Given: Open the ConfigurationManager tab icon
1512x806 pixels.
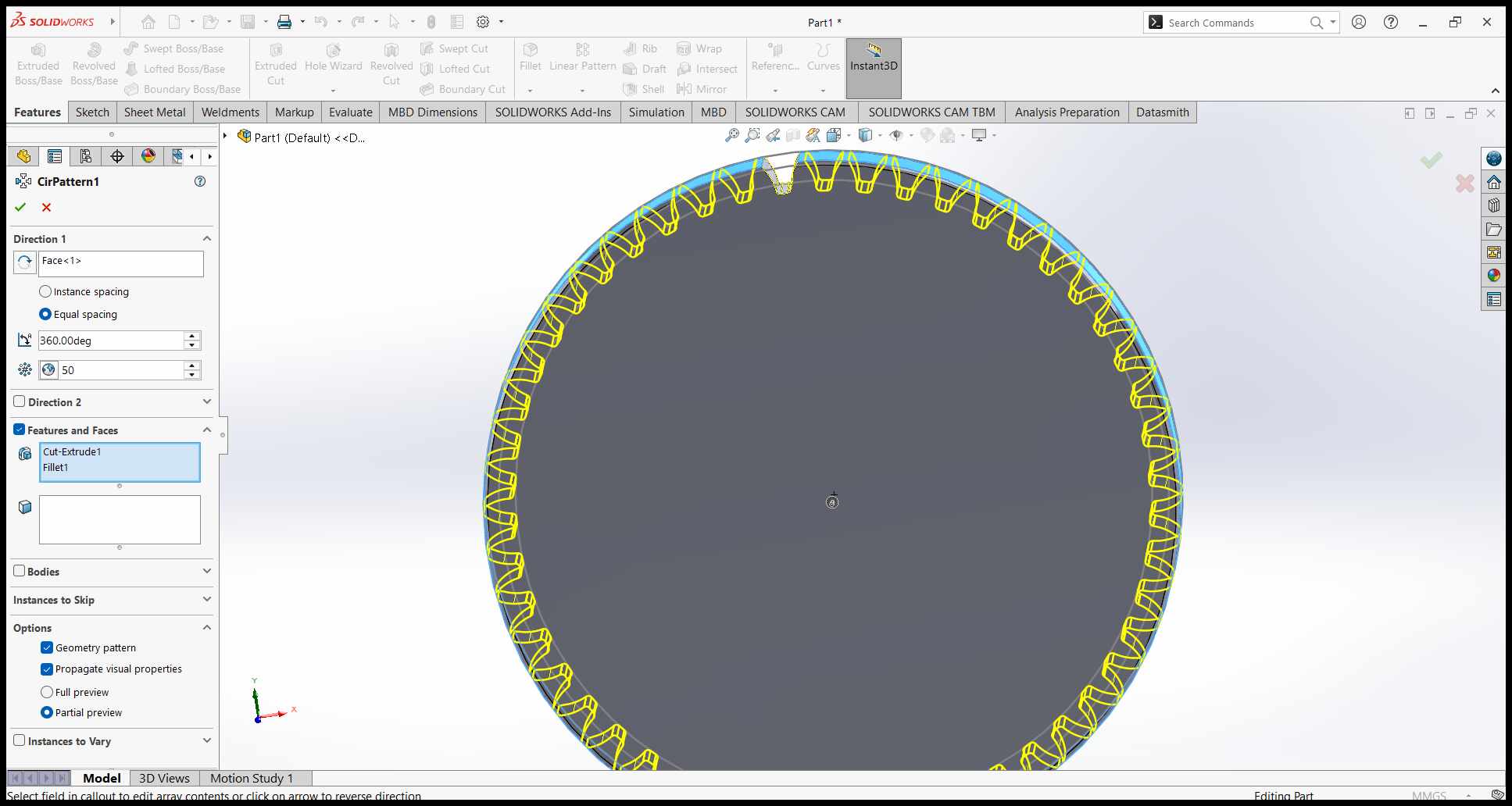Looking at the screenshot, I should [x=86, y=156].
